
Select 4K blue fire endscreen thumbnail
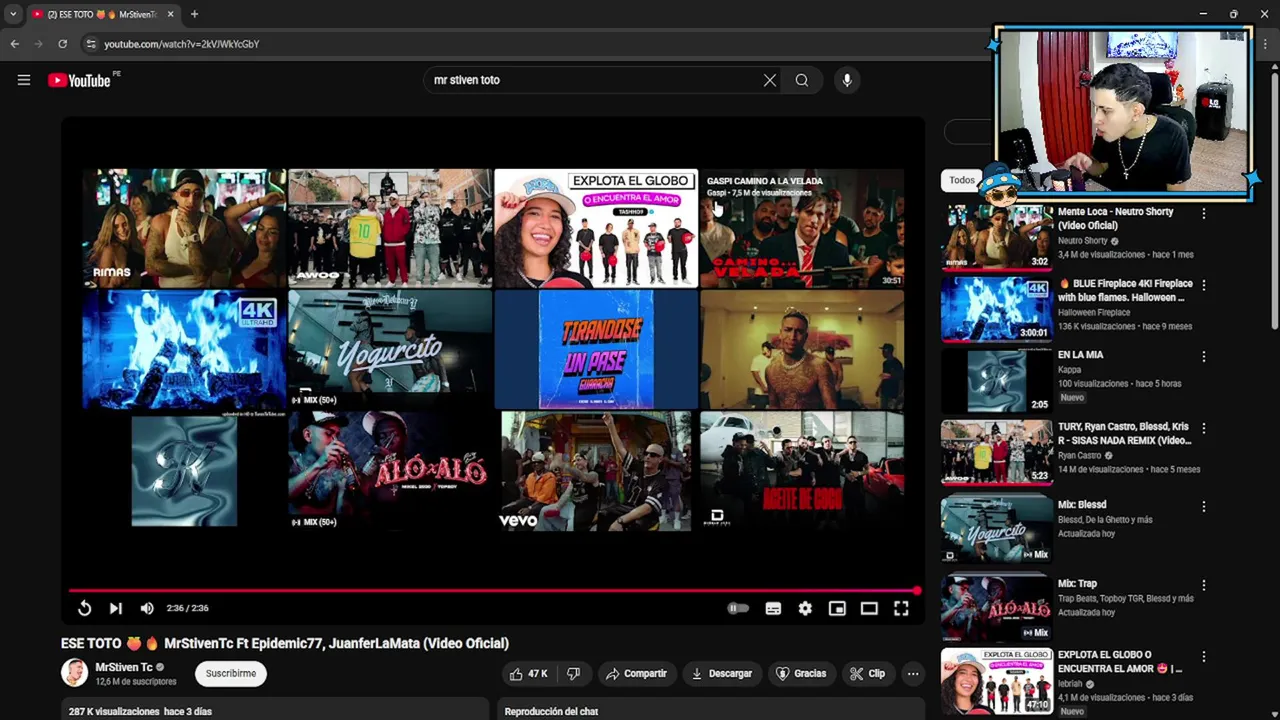(x=184, y=350)
